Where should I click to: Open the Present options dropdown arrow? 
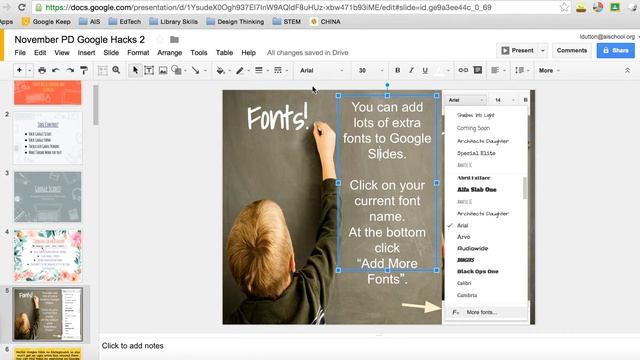click(543, 51)
